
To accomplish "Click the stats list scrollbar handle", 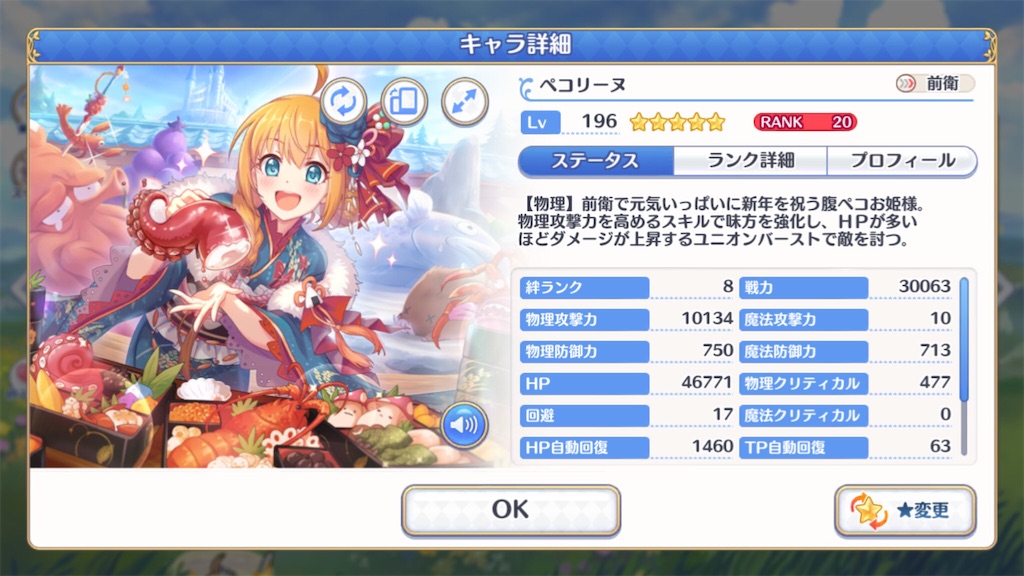I will pyautogui.click(x=964, y=340).
